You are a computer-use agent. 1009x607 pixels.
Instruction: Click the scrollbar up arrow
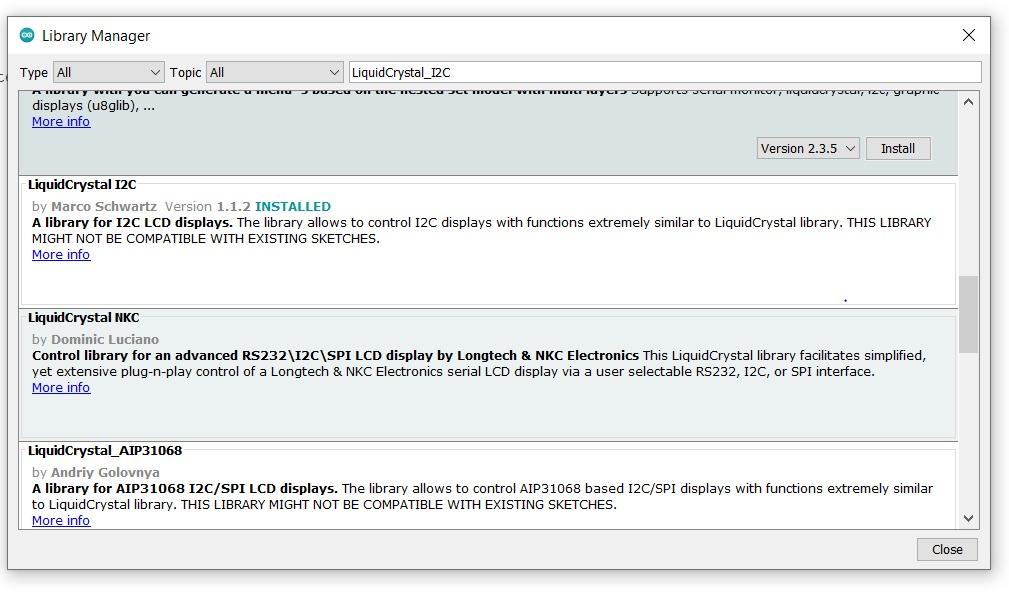pos(968,102)
